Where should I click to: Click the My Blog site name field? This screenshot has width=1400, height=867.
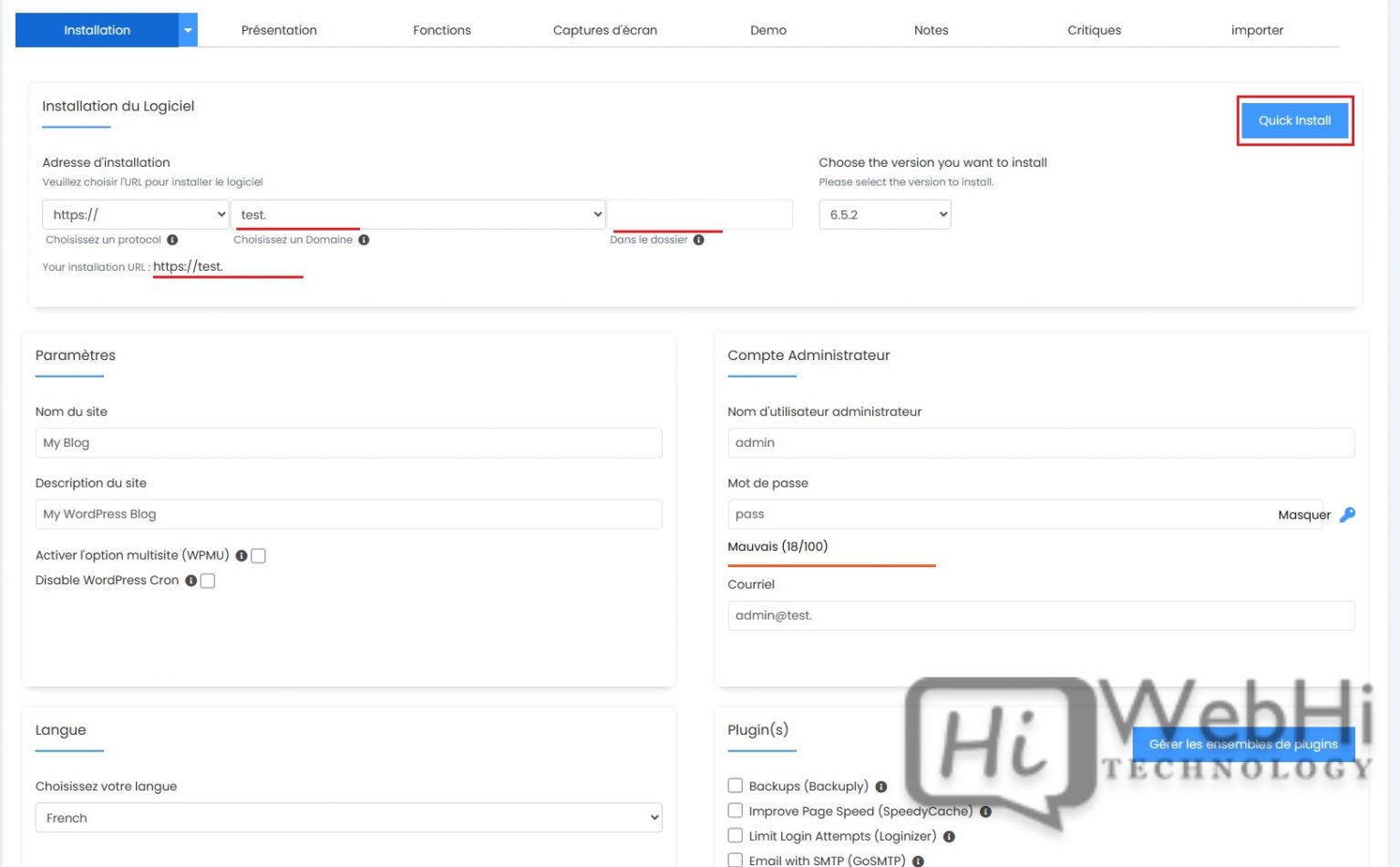(x=348, y=442)
